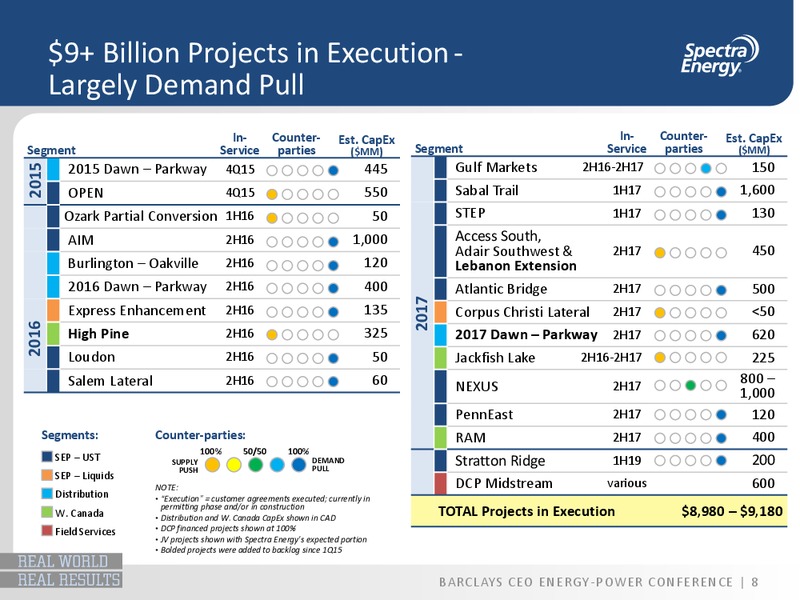Click the 'Salem Lateral' project name
Screen dimensions: 800x600
click(110, 381)
